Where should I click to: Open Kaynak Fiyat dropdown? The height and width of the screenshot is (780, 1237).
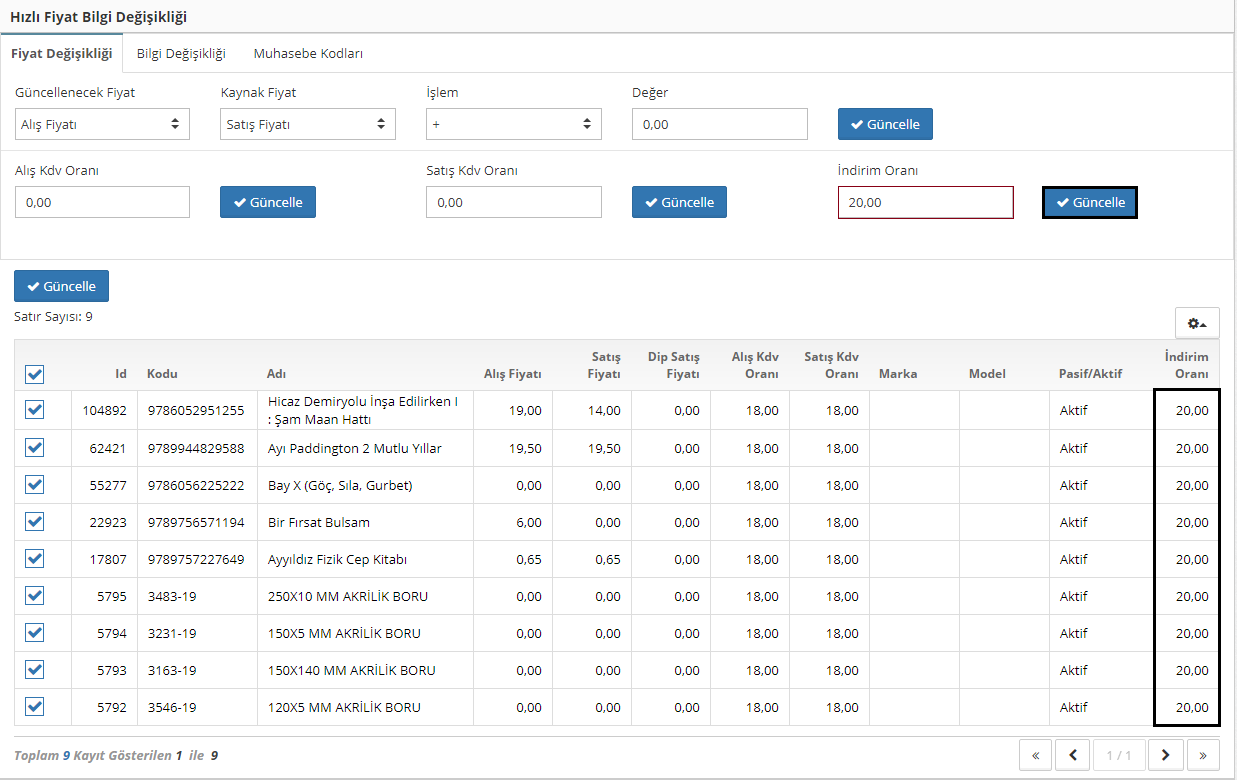pos(307,125)
